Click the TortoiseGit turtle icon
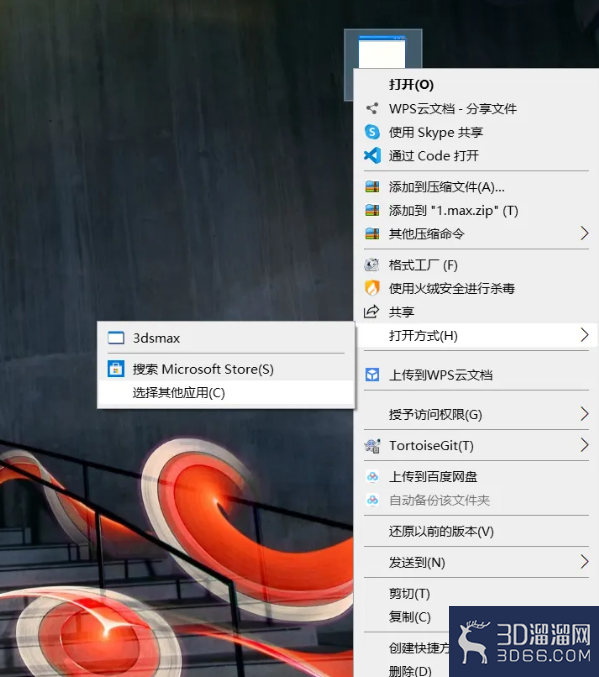 (372, 445)
